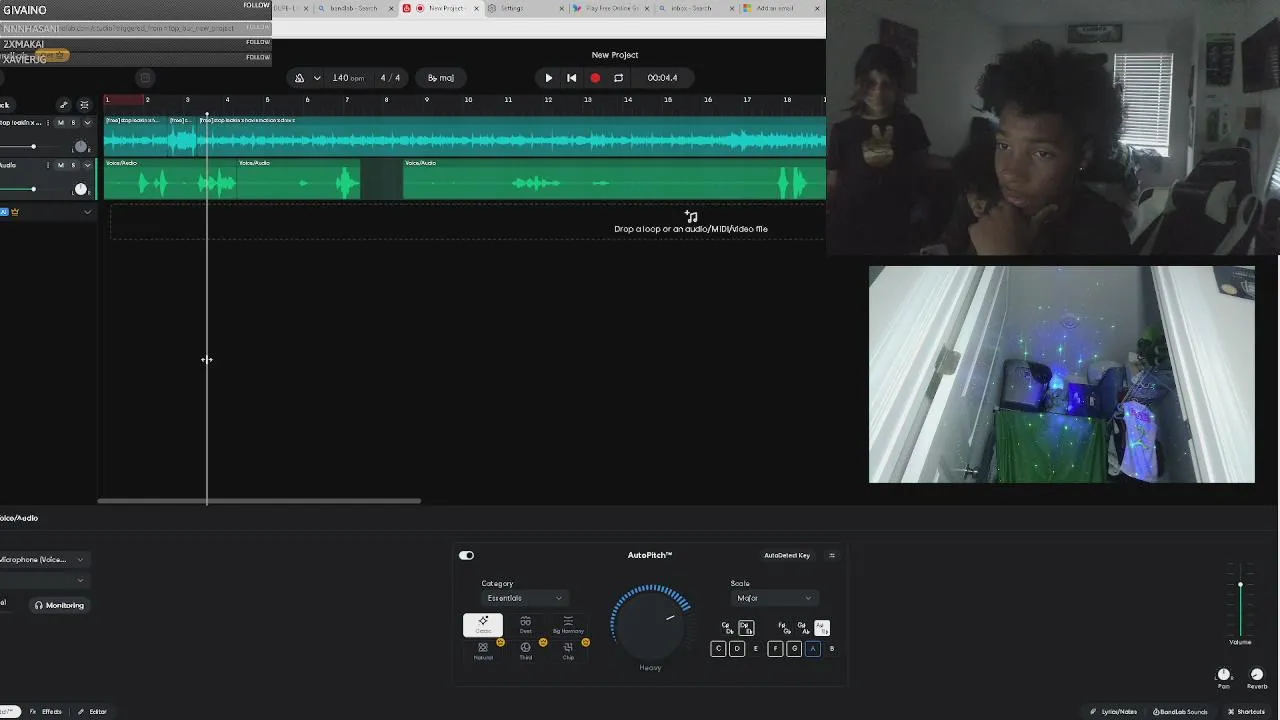Viewport: 1280px width, 720px height.
Task: Open the Shortcuts panel
Action: click(1246, 711)
